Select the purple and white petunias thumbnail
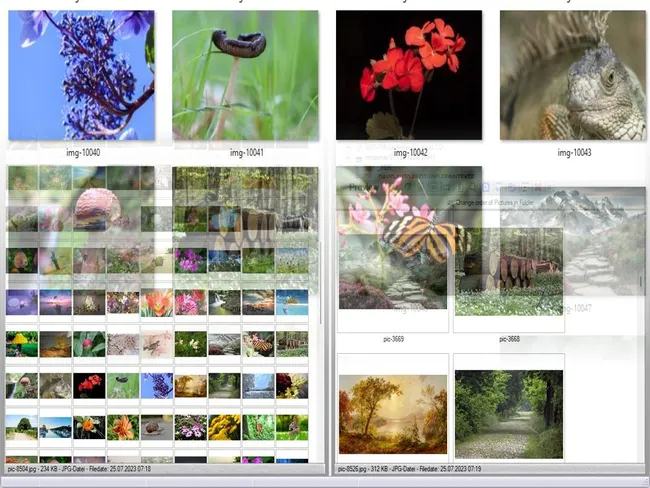This screenshot has width=650, height=488. [191, 427]
